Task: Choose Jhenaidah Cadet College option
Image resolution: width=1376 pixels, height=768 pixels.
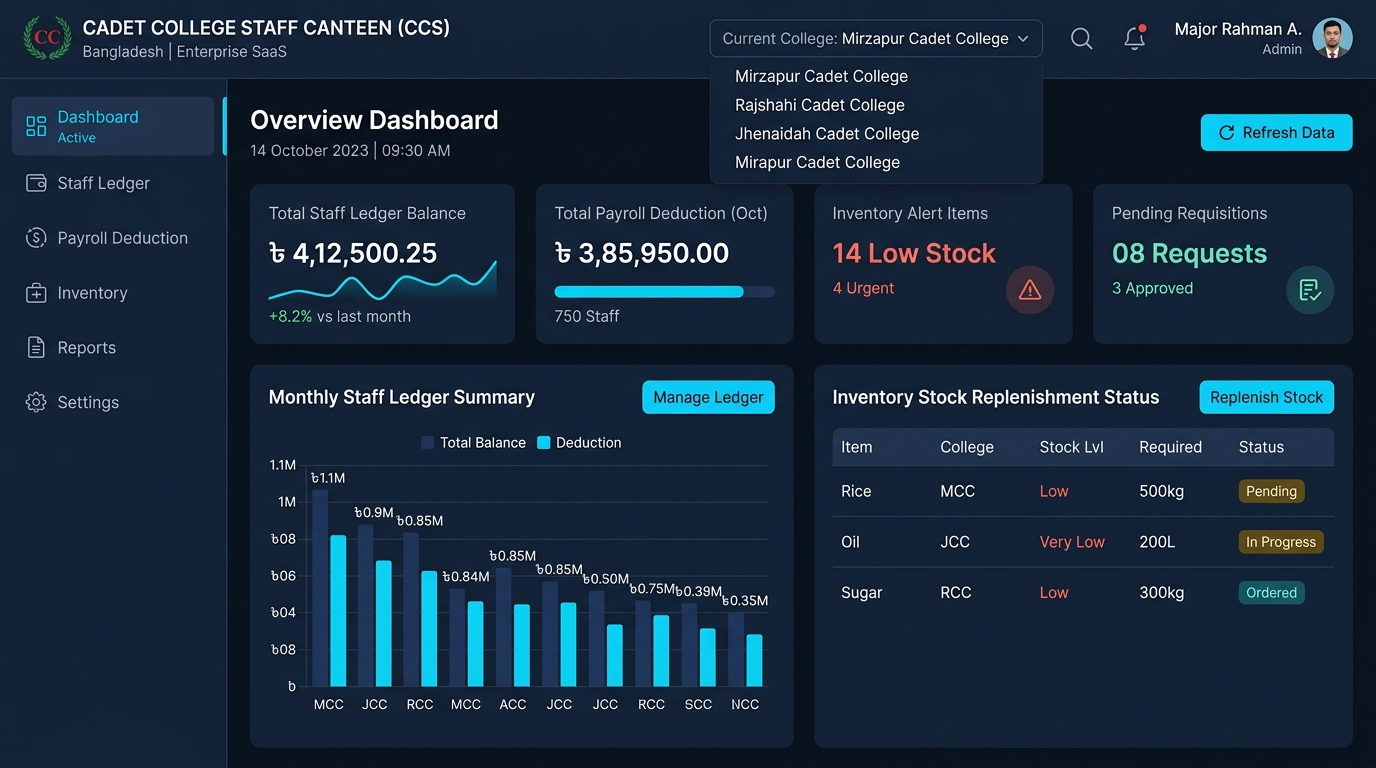Action: click(x=827, y=134)
